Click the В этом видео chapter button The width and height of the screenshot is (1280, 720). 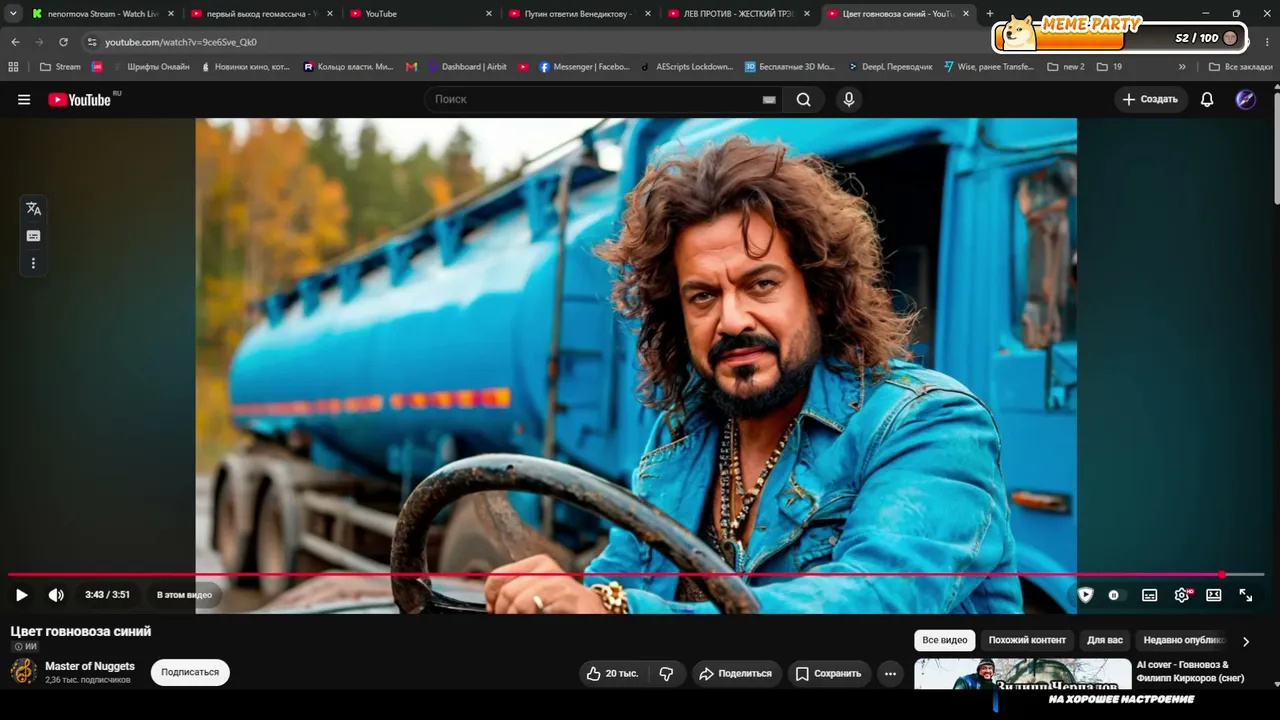[x=184, y=595]
